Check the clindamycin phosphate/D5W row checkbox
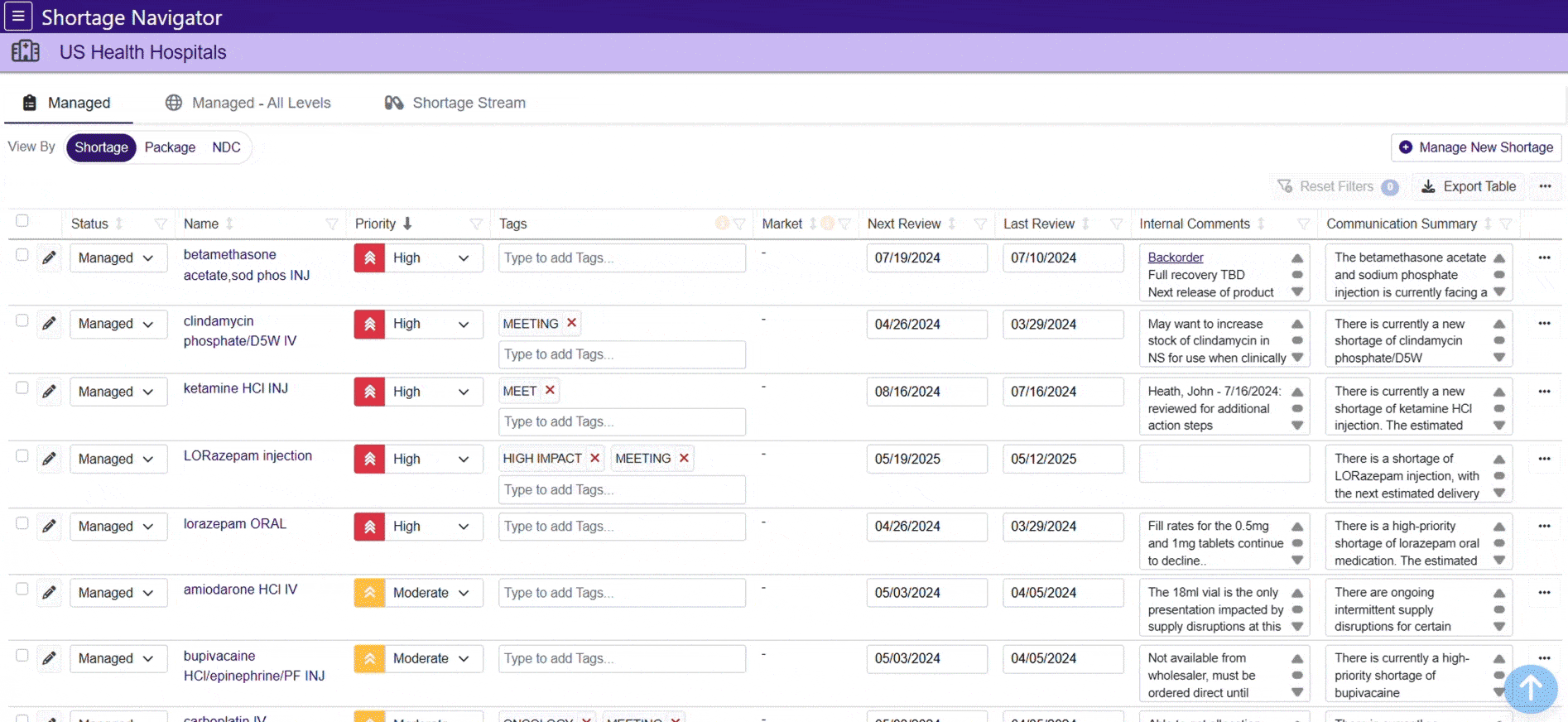Viewport: 1568px width, 722px height. pyautogui.click(x=22, y=321)
